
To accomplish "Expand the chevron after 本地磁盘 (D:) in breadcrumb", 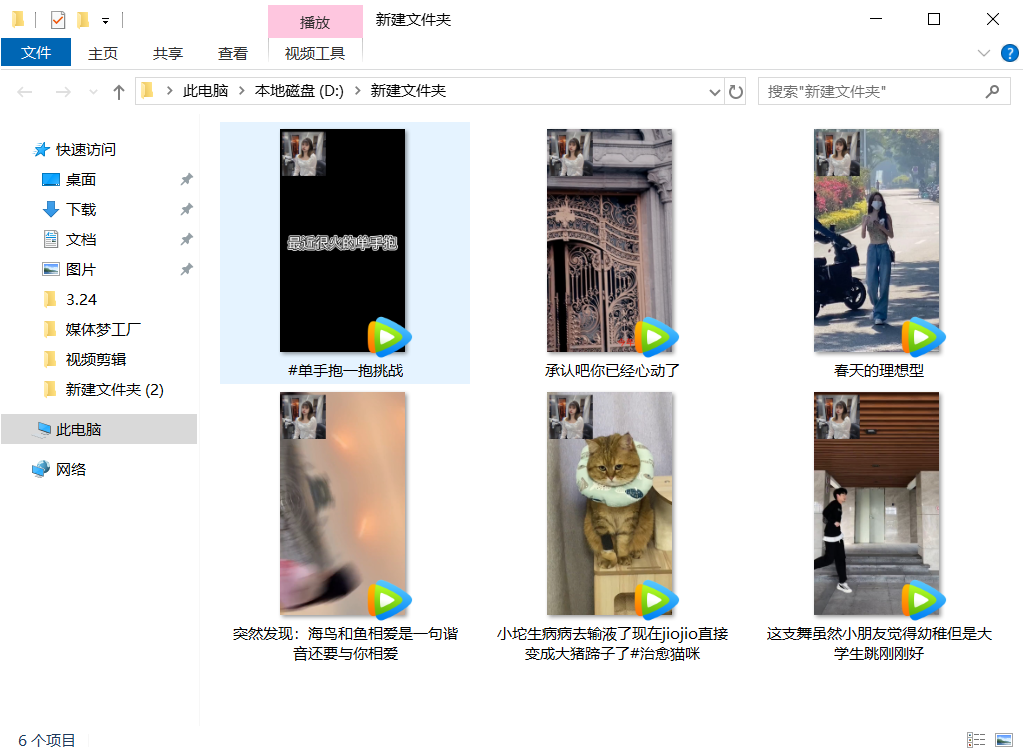I will [357, 91].
